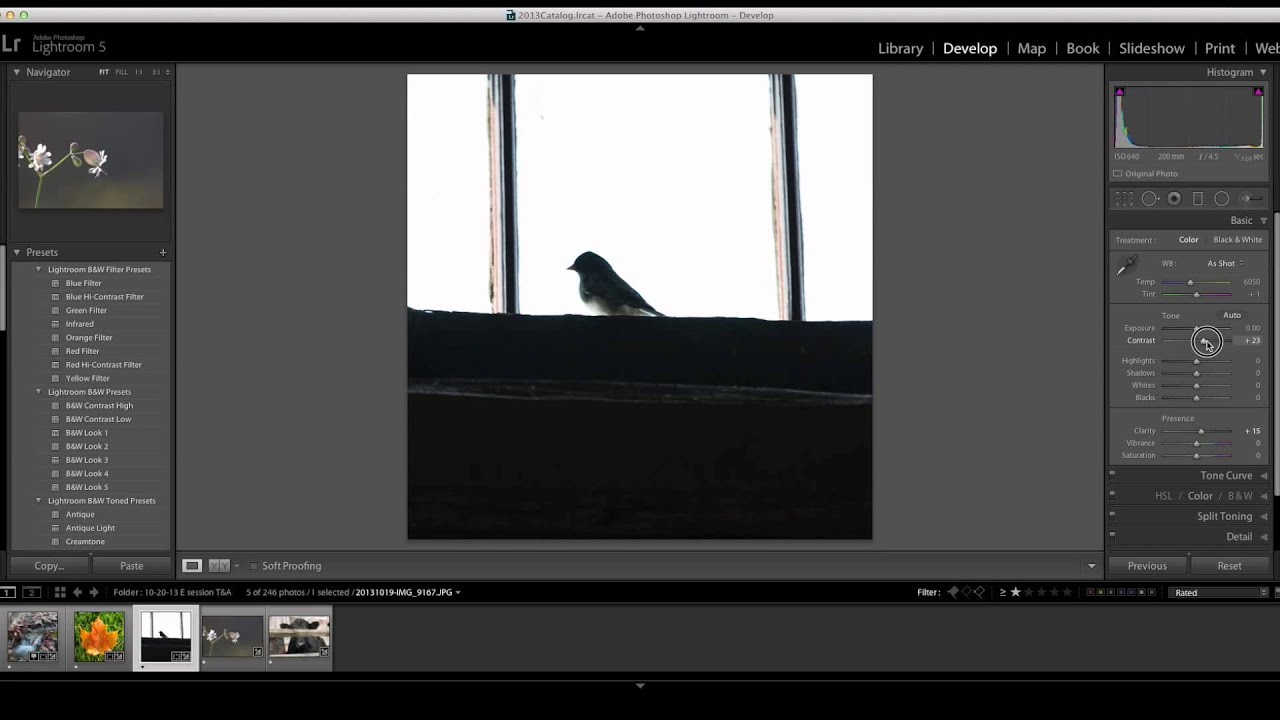Click the Temp slider handle

pyautogui.click(x=1190, y=283)
